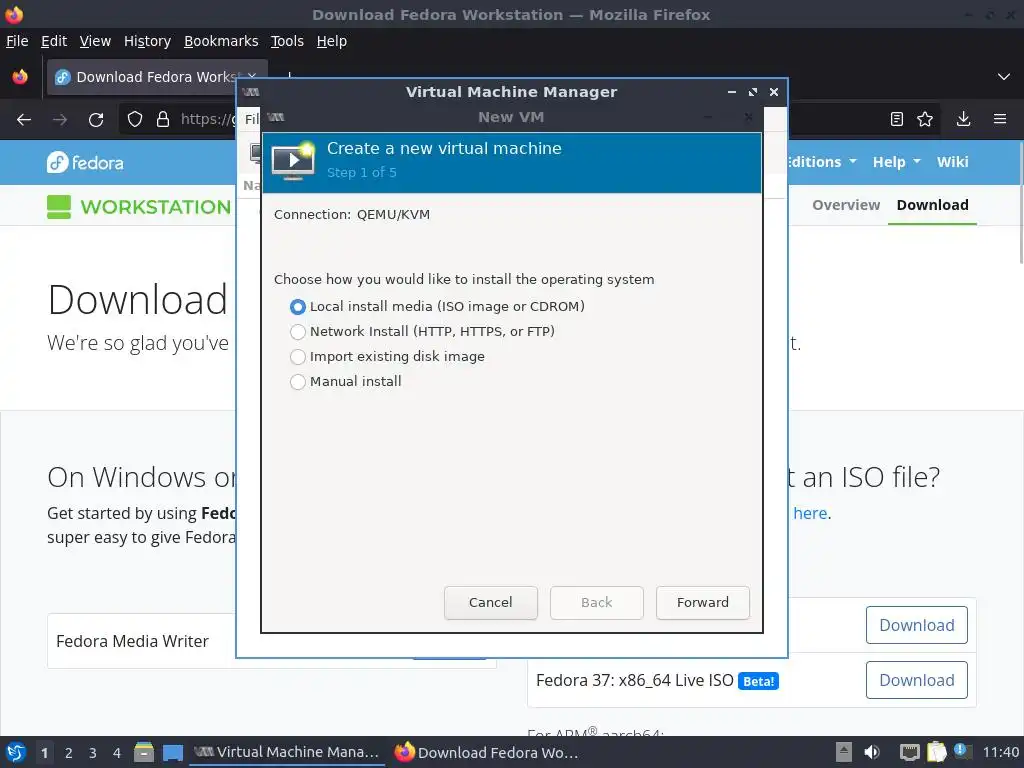
Task: Activate Virtual Machine Manager taskbar entry
Action: (x=287, y=752)
